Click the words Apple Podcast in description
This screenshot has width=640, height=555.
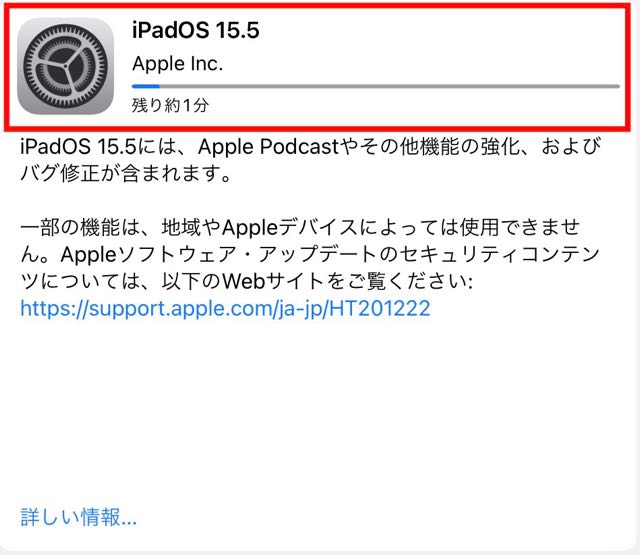click(269, 147)
